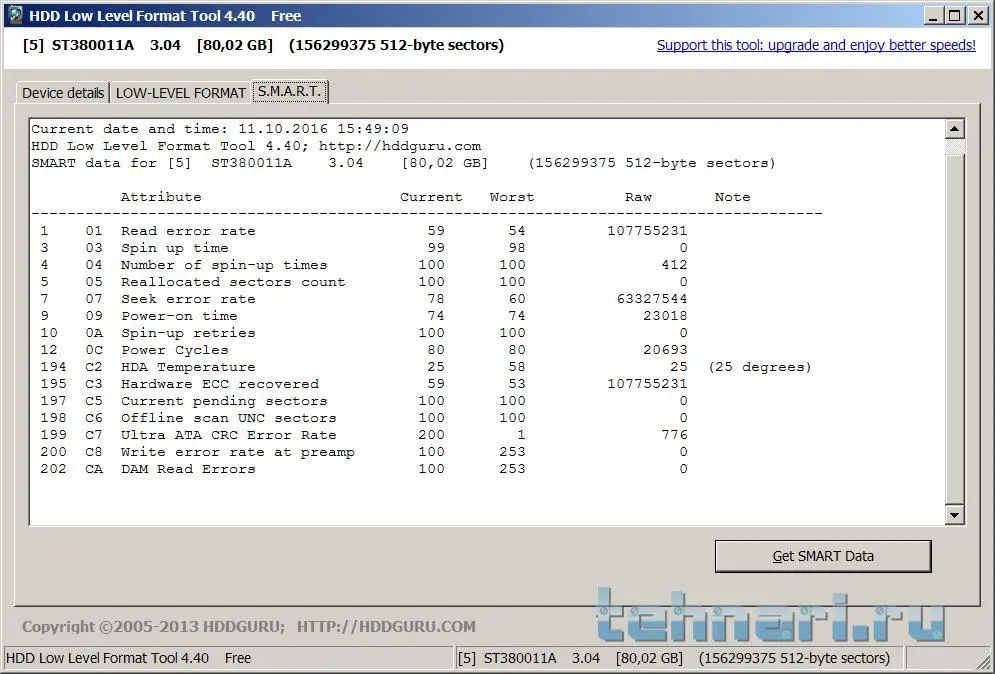
Task: Click the '(25 degrees)' note
Action: click(x=760, y=367)
